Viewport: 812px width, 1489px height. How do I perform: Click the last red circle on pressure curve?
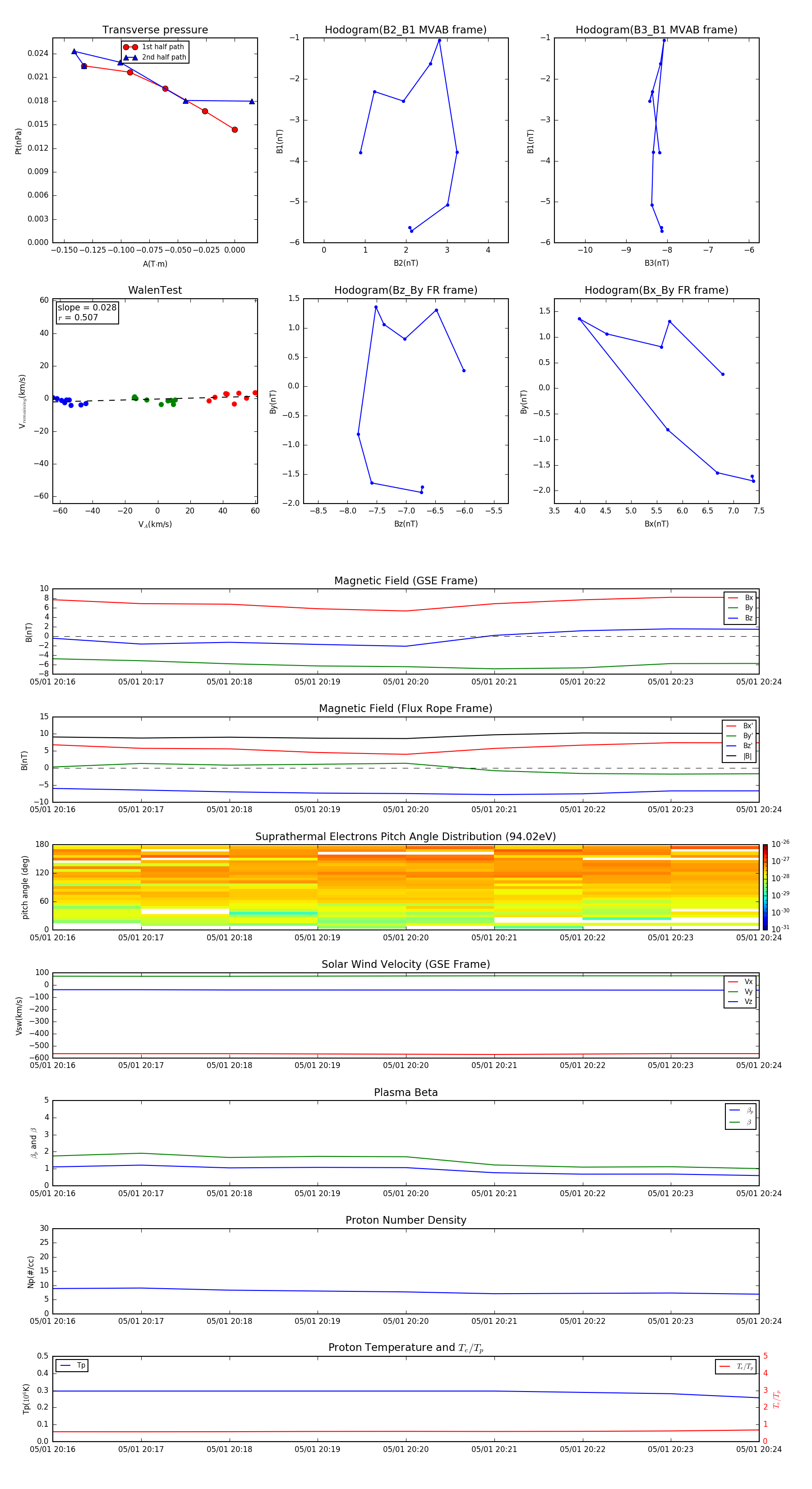click(235, 129)
